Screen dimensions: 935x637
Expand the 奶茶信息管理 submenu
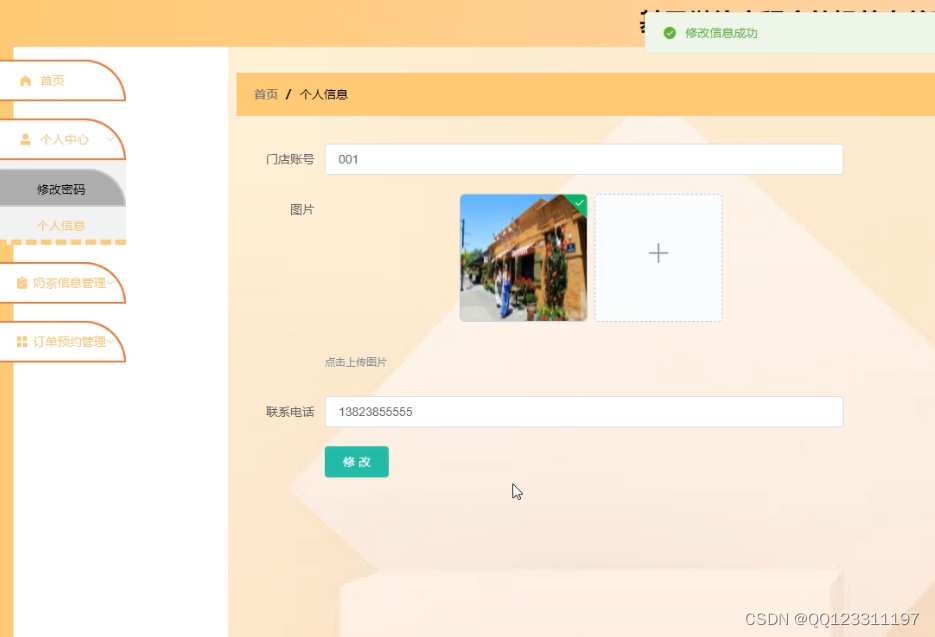pos(112,282)
